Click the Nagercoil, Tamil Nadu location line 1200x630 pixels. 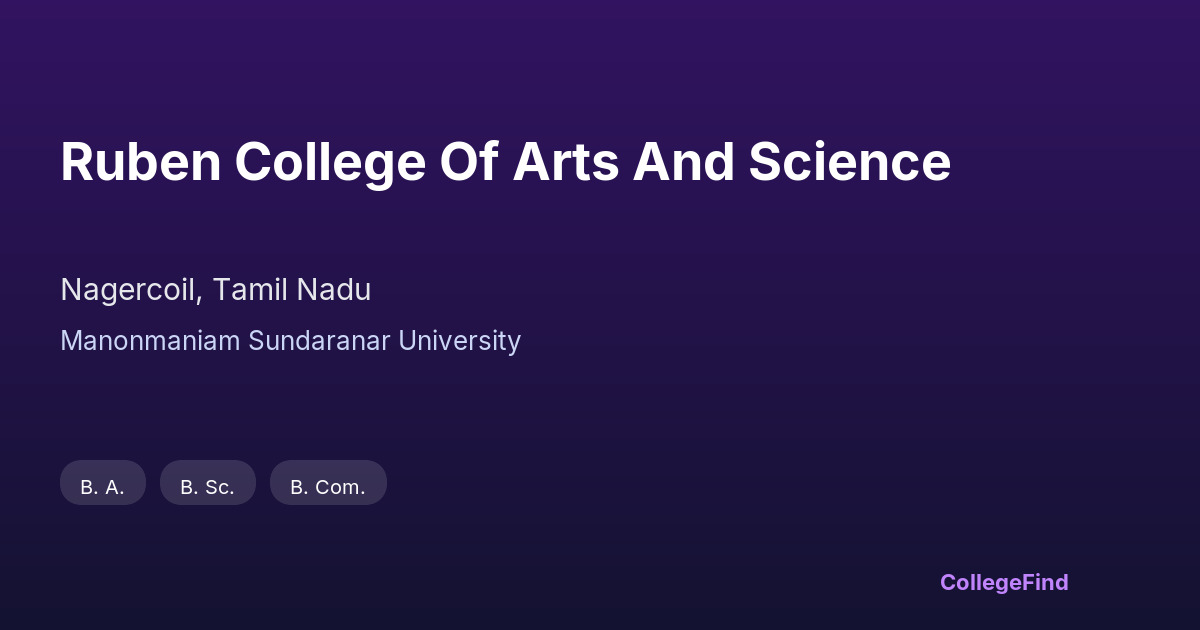coord(216,290)
